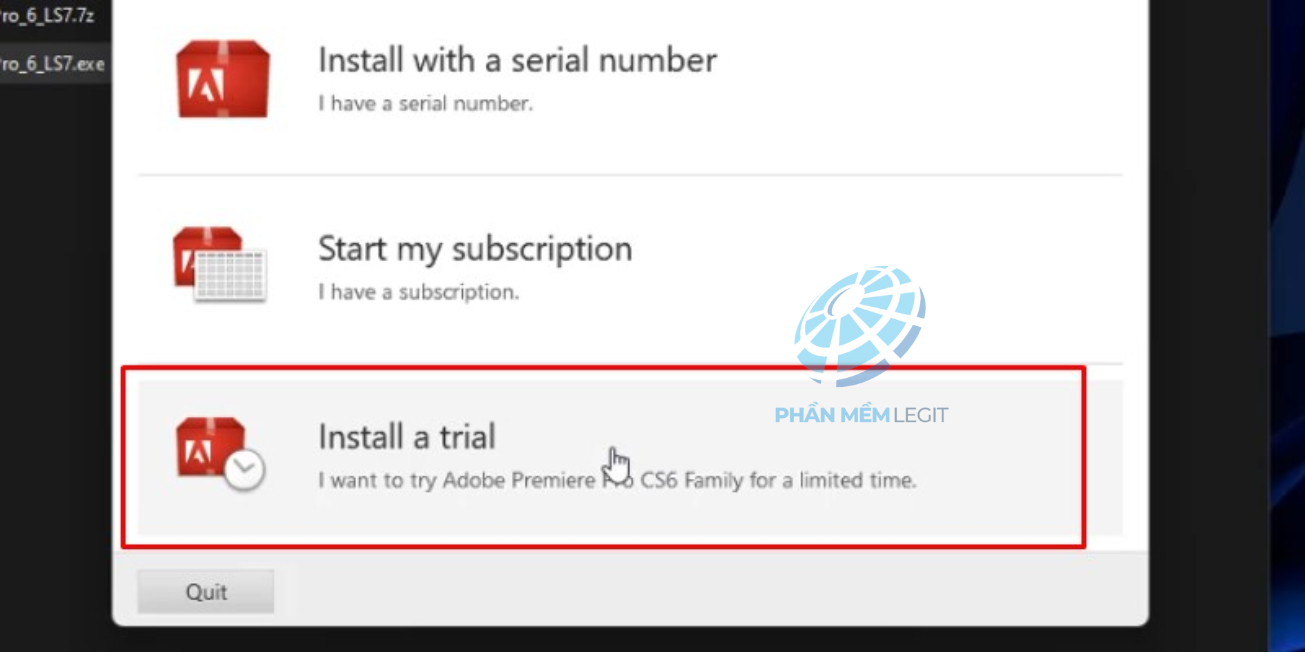Click the installer footer beside Quit button
Viewport: 1305px width, 656px height.
pyautogui.click(x=700, y=592)
